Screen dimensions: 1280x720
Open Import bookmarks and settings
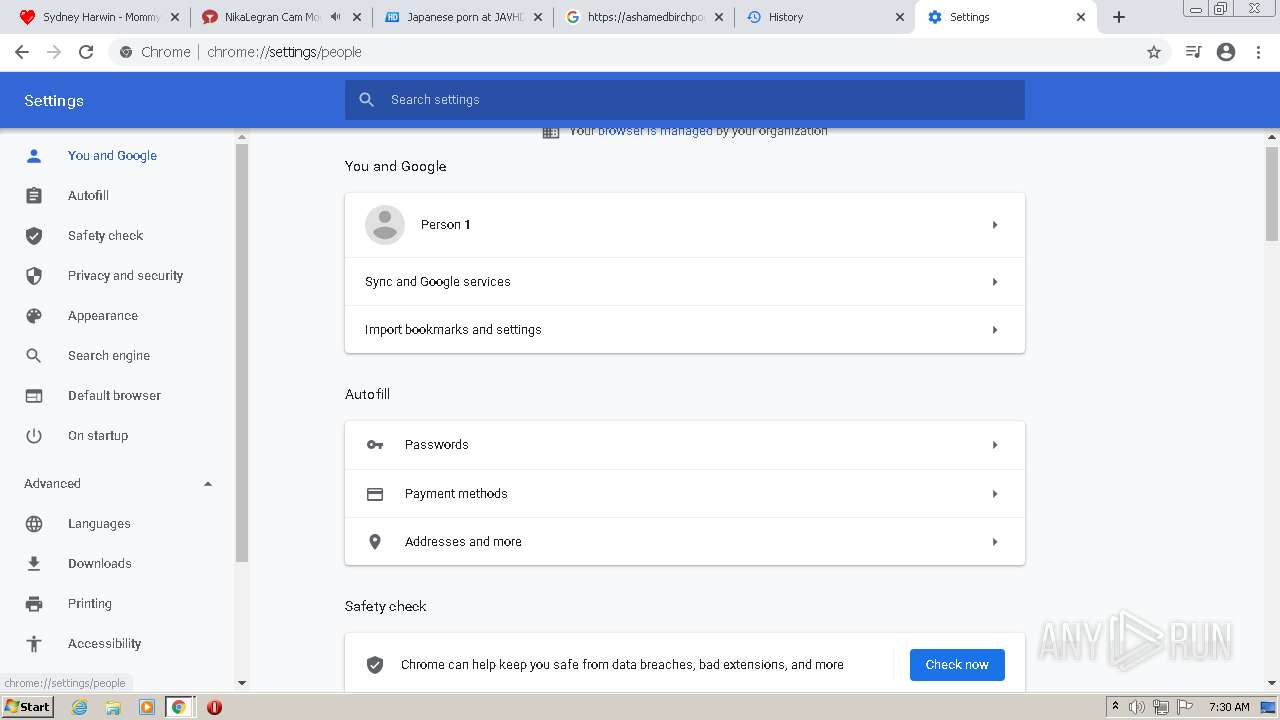(x=685, y=330)
